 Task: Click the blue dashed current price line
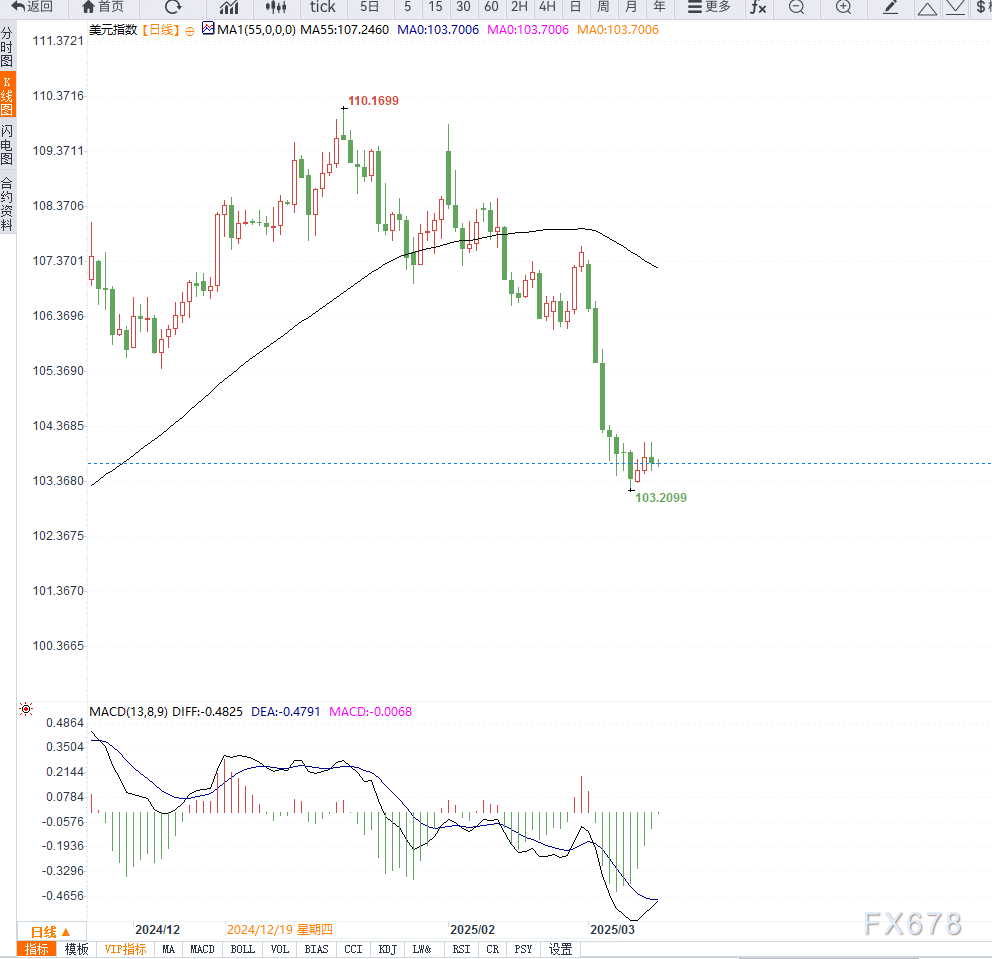click(539, 464)
